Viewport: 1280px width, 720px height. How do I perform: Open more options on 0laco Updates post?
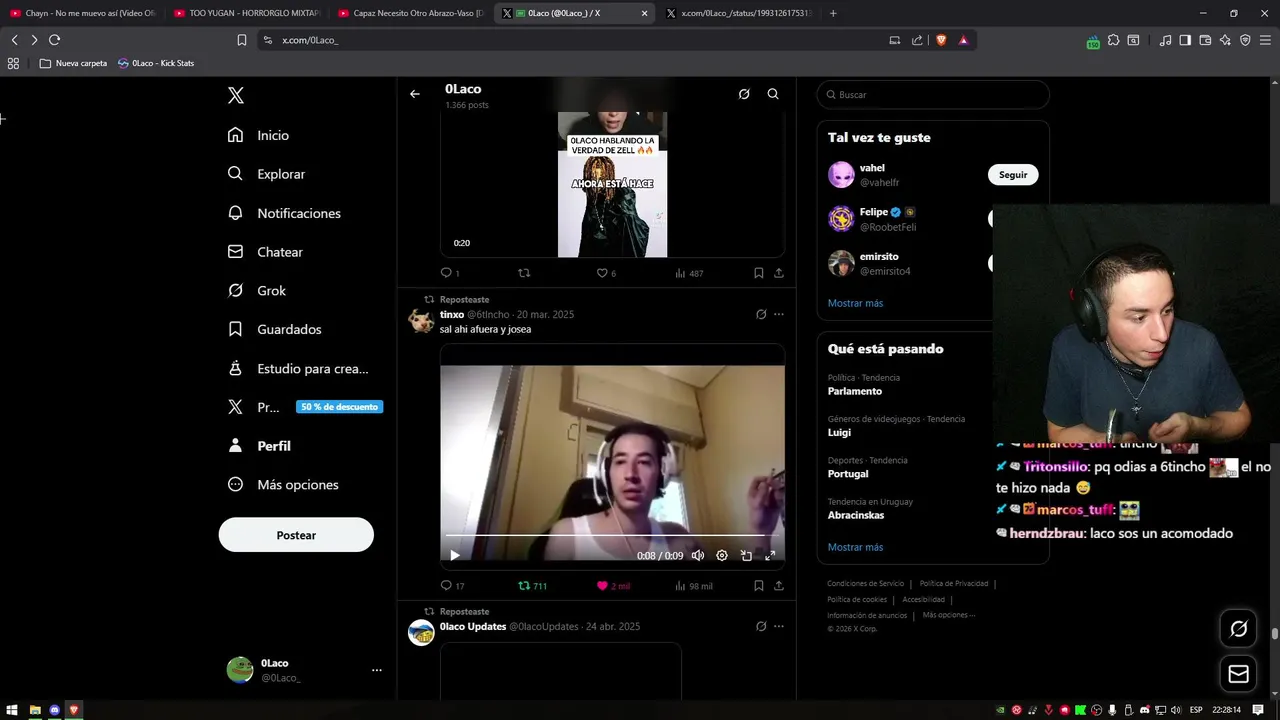click(x=779, y=626)
